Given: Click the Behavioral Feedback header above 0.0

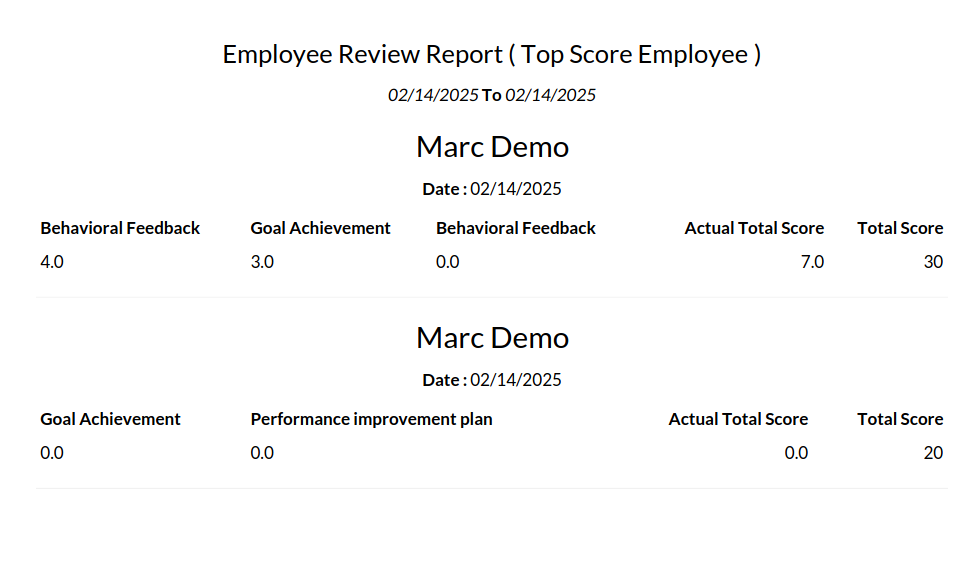Looking at the screenshot, I should tap(515, 228).
